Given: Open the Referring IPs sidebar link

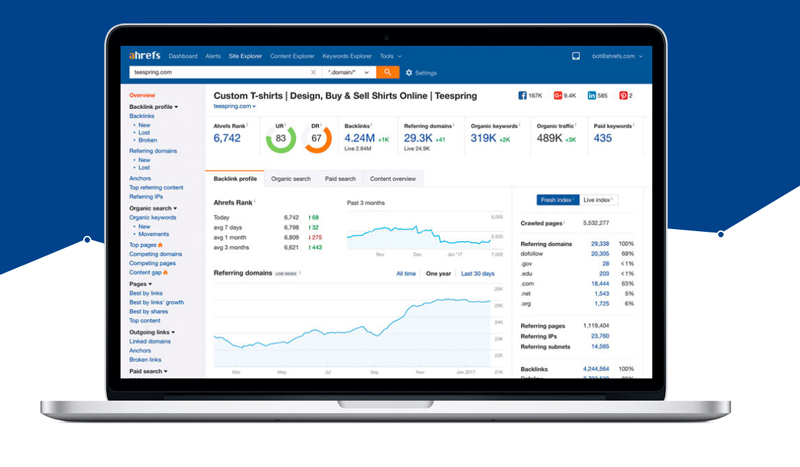Looking at the screenshot, I should pos(146,196).
